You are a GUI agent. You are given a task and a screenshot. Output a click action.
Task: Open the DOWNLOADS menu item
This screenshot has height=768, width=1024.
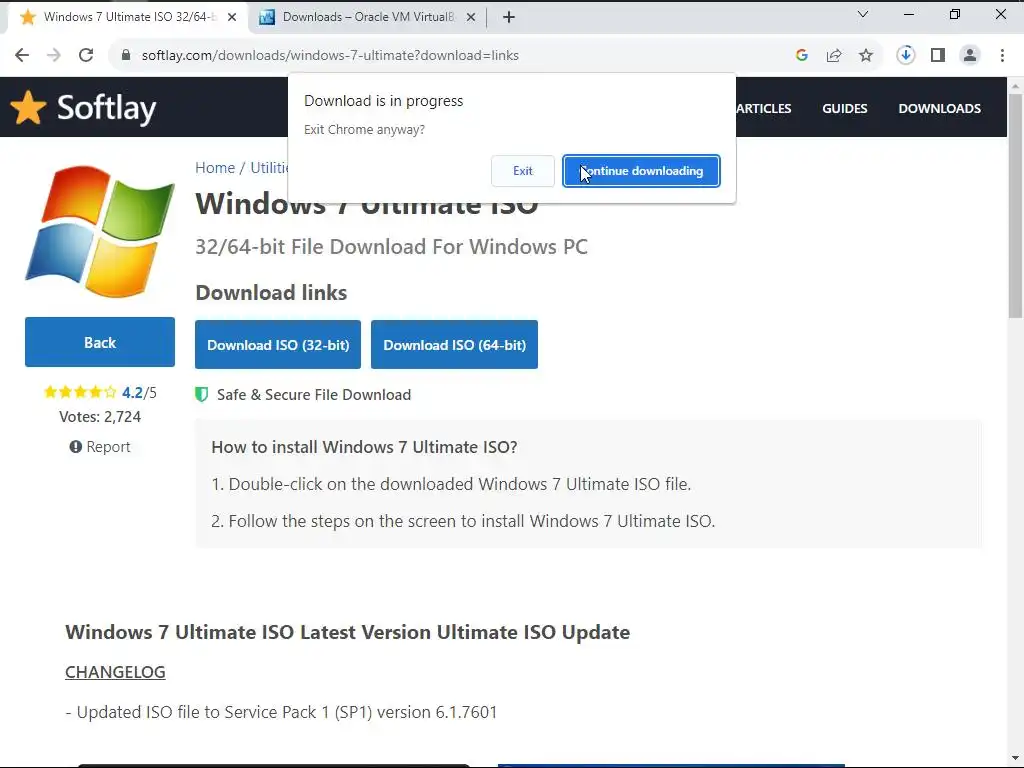pyautogui.click(x=939, y=108)
